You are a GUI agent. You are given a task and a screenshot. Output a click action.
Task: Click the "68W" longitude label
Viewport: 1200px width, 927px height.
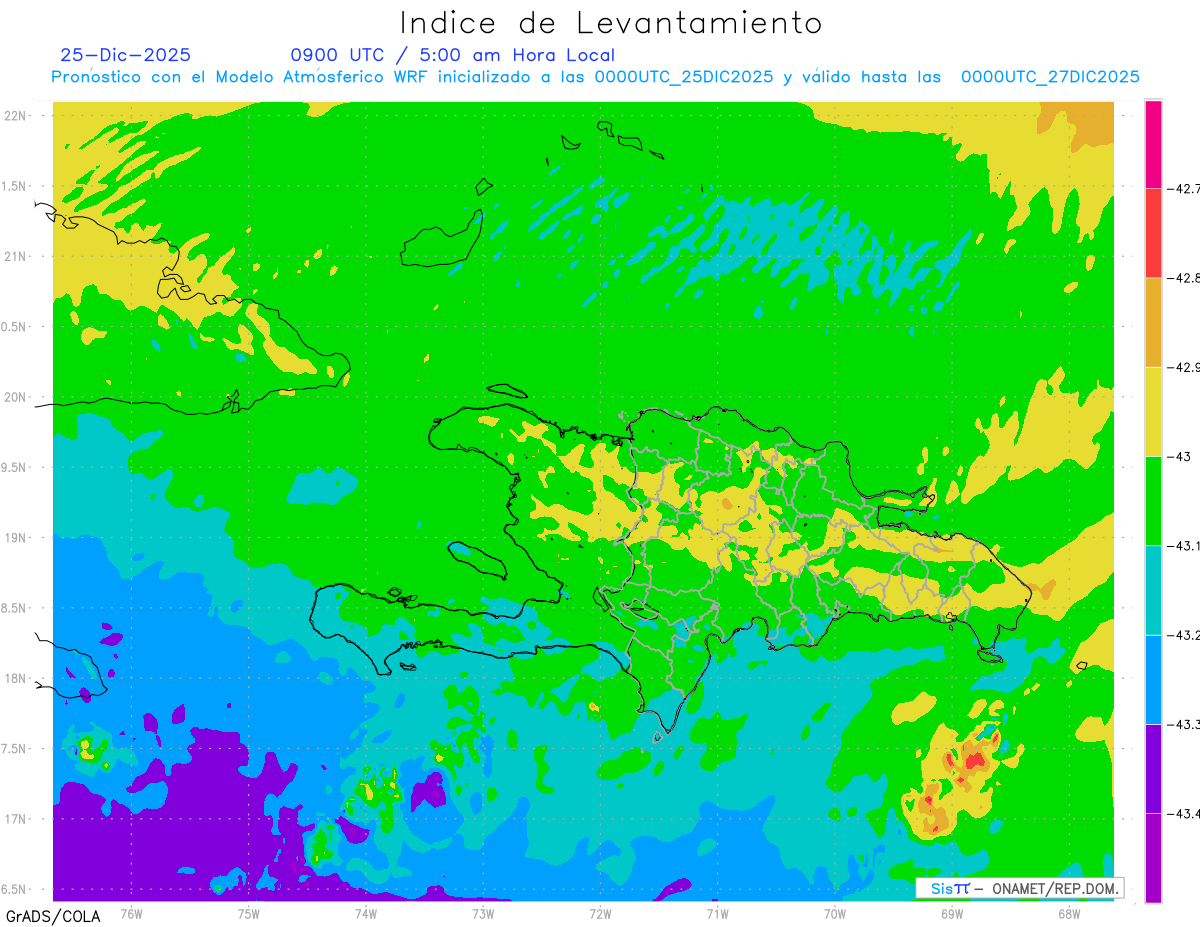coord(1068,913)
